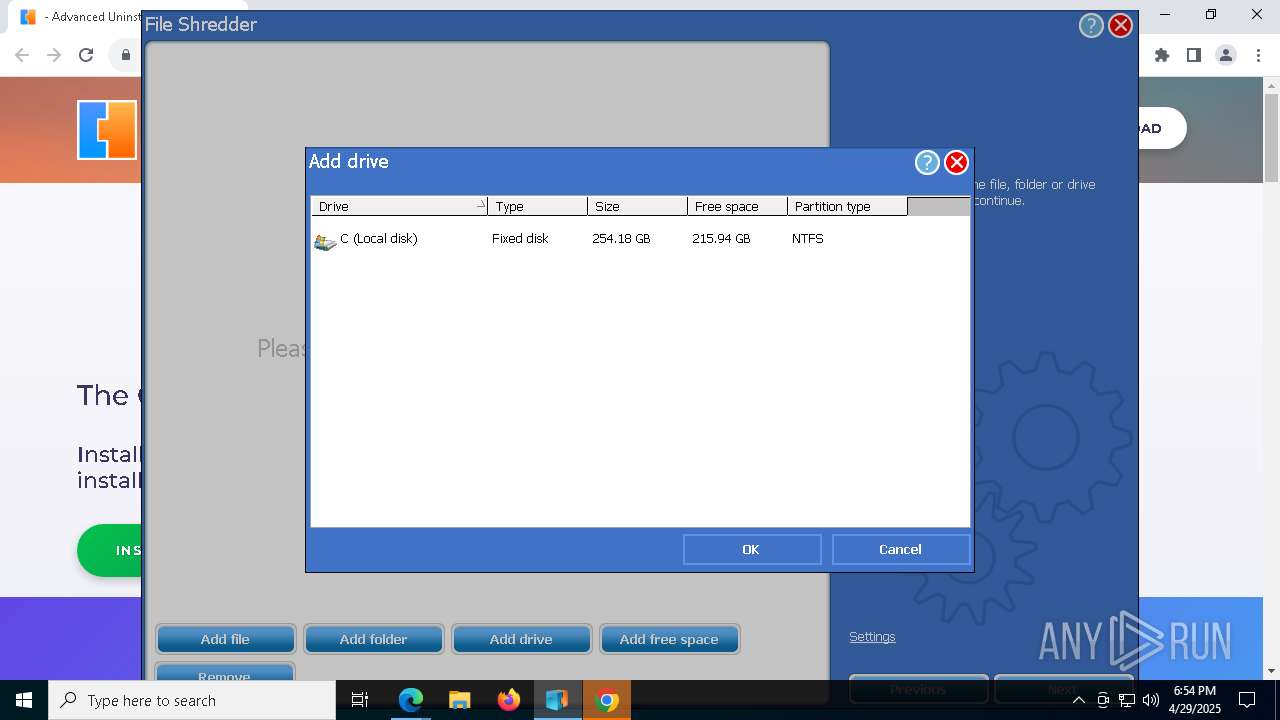1280x720 pixels.
Task: Click the Advanced Uninstaller logo on webpage
Action: click(x=107, y=130)
